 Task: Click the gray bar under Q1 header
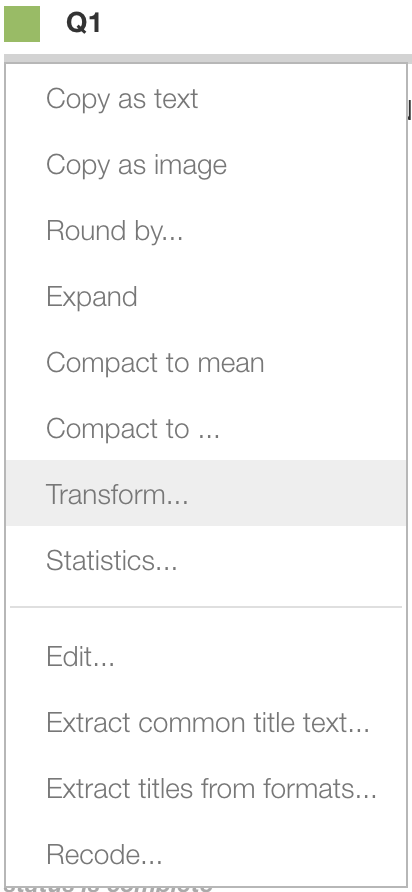[x=208, y=59]
